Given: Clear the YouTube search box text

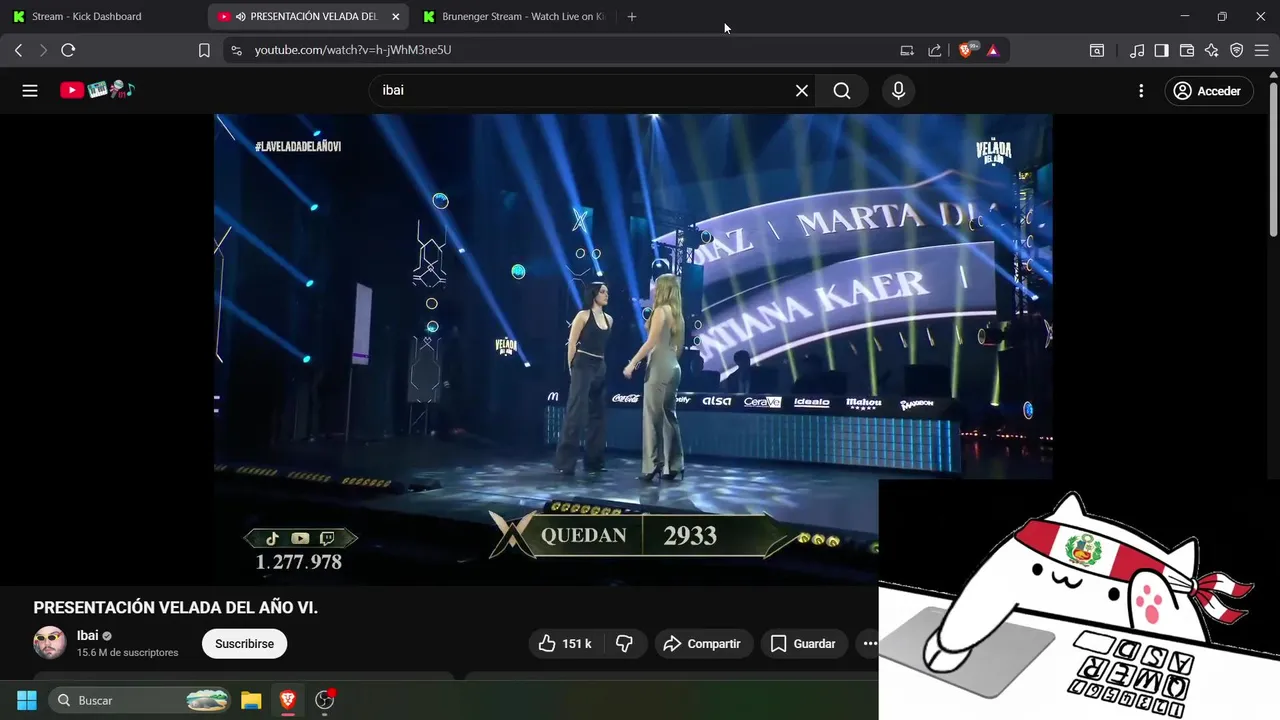Looking at the screenshot, I should 802,91.
